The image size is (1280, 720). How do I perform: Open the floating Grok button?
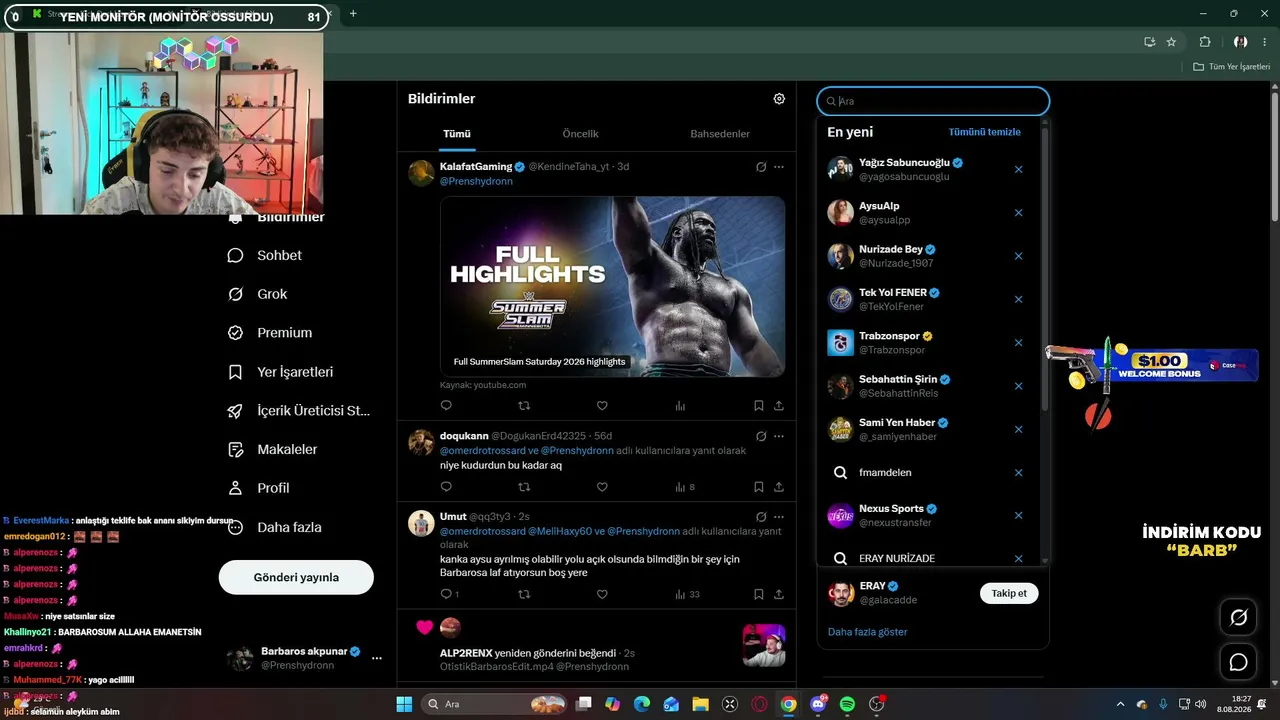coord(1238,618)
